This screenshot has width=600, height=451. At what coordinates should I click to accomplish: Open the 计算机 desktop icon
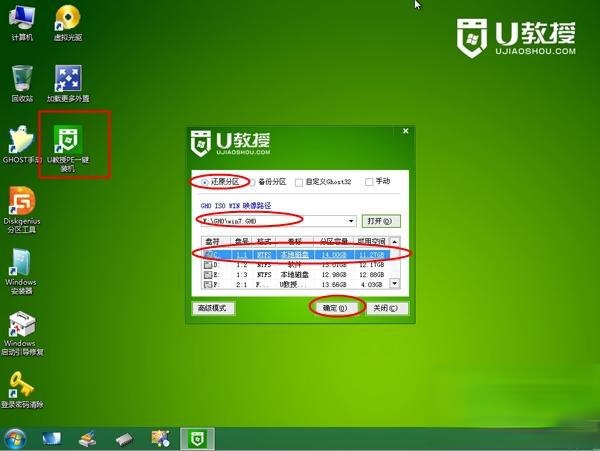tap(22, 23)
